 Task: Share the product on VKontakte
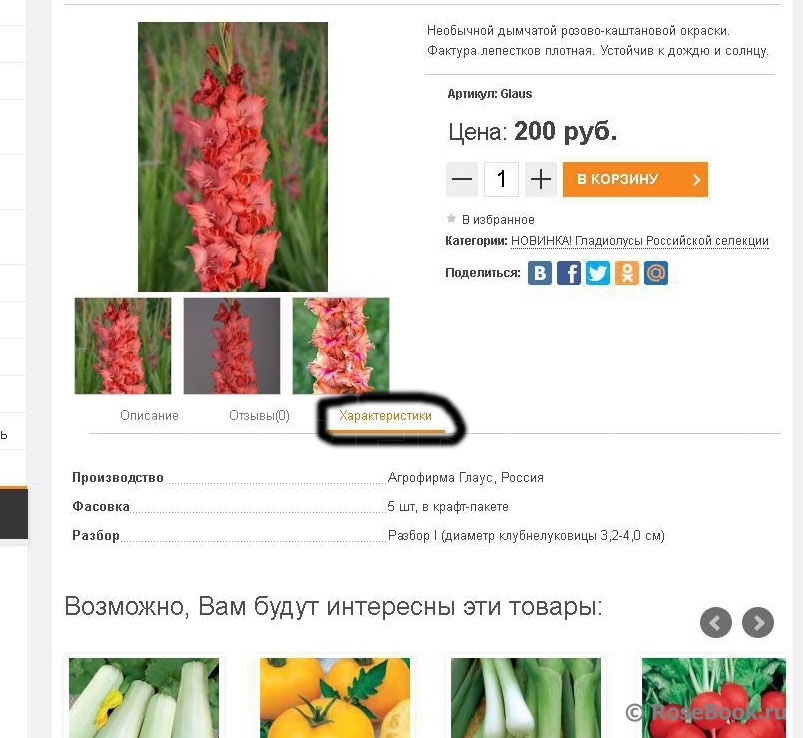540,273
